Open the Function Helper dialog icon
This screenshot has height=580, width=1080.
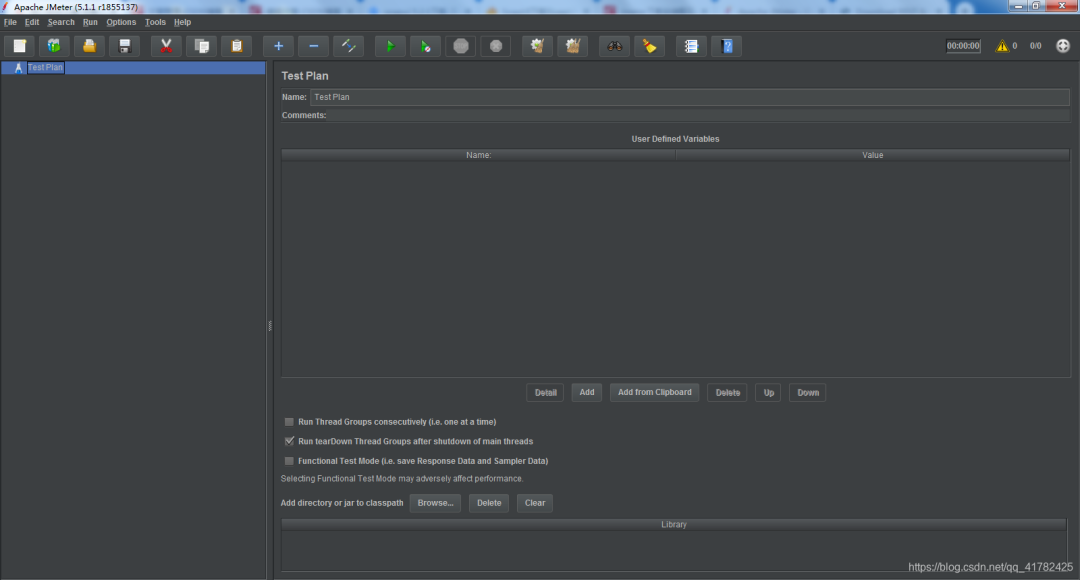691,46
